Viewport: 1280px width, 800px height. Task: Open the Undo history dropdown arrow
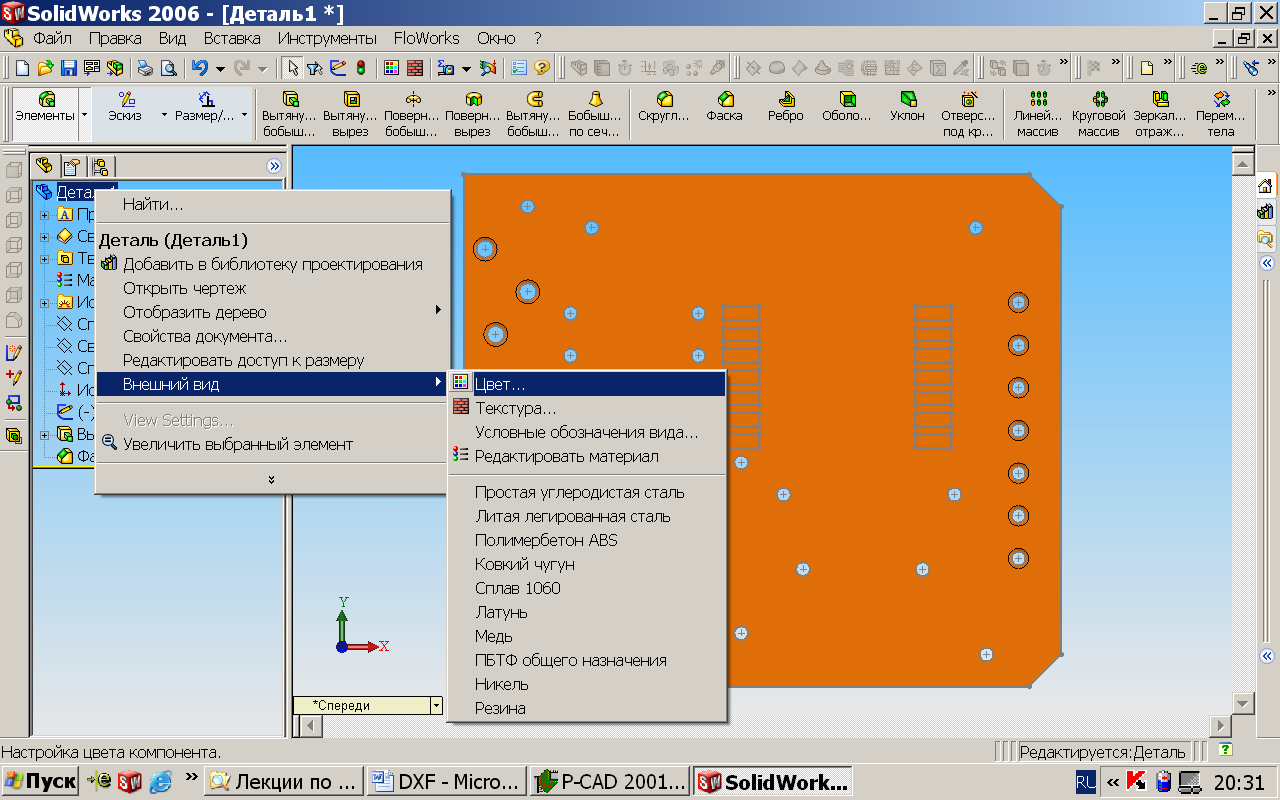220,68
